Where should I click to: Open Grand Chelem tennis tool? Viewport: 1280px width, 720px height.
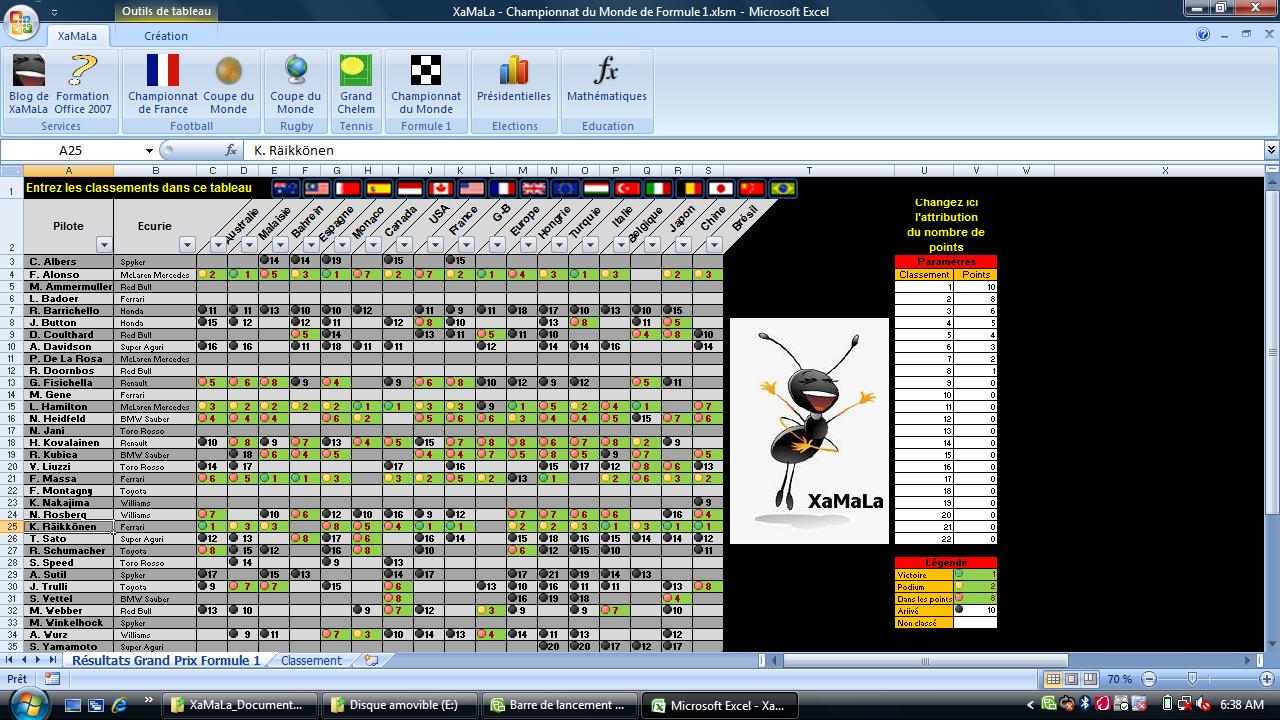coord(356,84)
